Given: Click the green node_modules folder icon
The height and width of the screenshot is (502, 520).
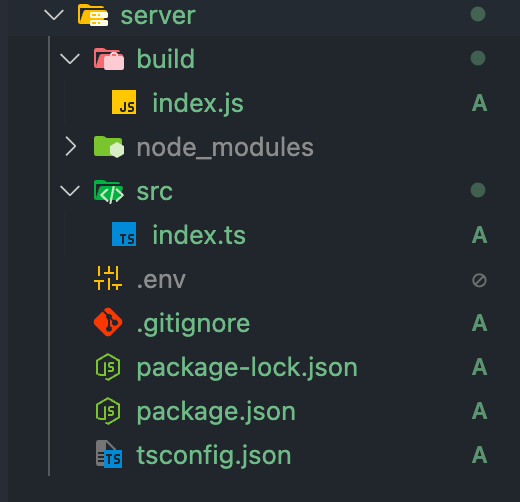Looking at the screenshot, I should pos(109,147).
